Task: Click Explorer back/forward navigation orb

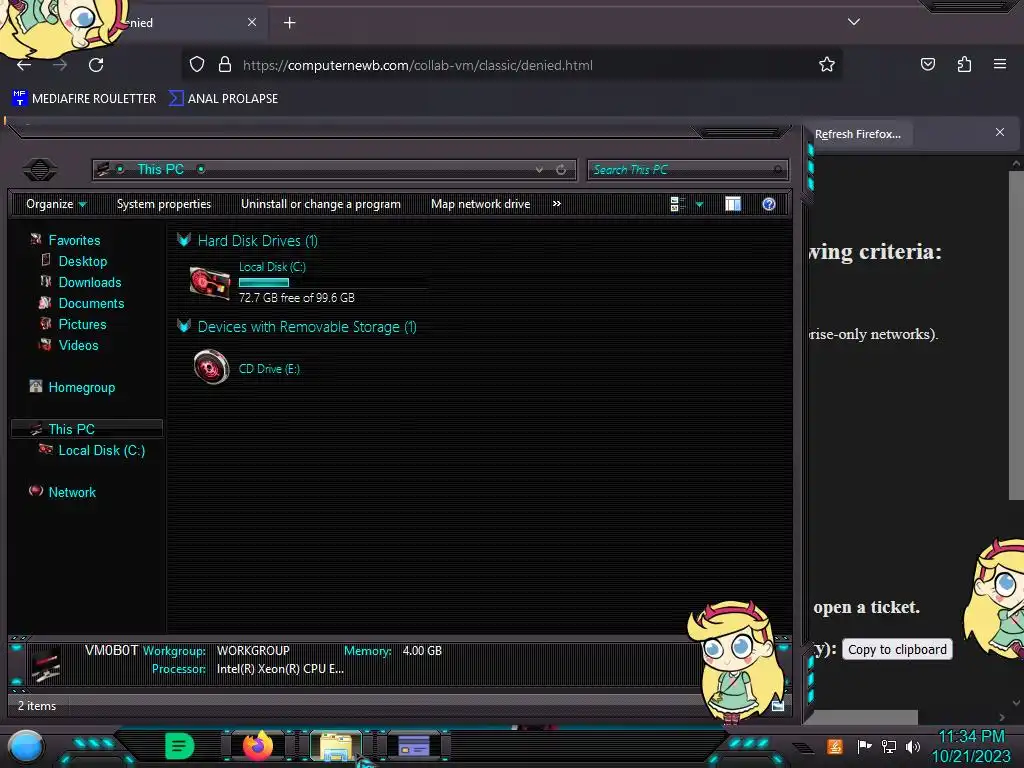Action: point(40,170)
